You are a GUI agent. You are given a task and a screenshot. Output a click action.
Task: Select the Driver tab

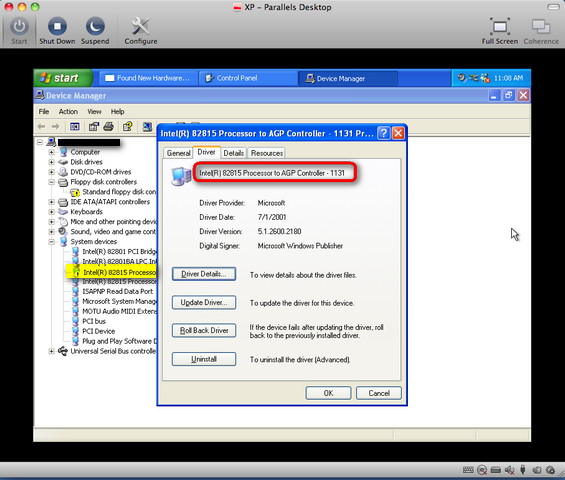(x=206, y=152)
